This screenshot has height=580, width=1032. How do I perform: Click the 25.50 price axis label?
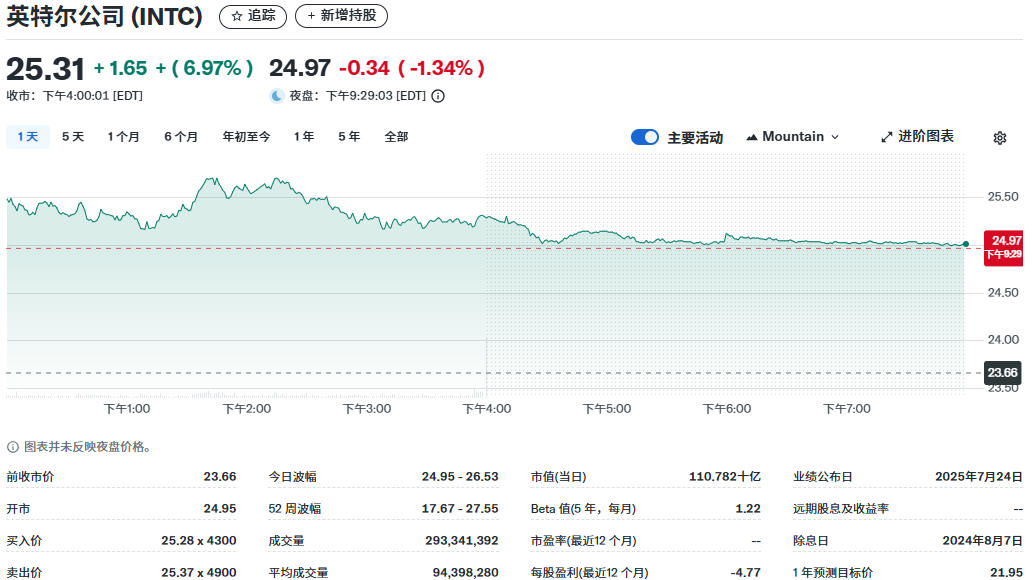pyautogui.click(x=1003, y=197)
